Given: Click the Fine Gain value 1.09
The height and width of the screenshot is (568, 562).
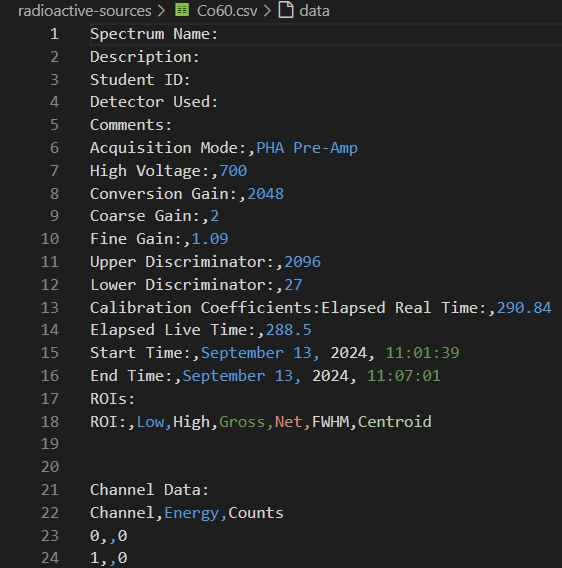Looking at the screenshot, I should click(x=210, y=239).
